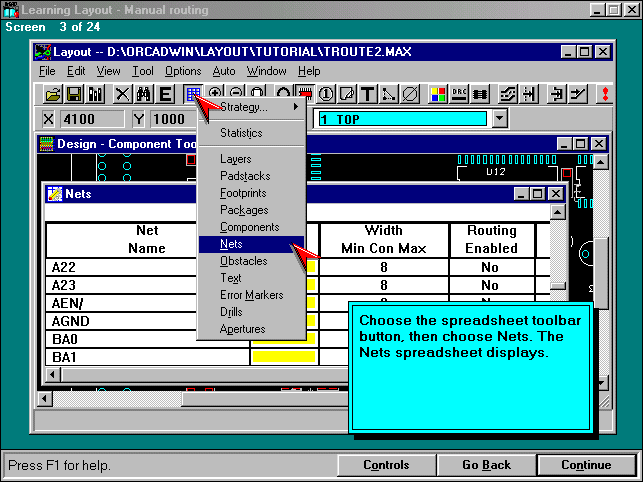Image resolution: width=643 pixels, height=482 pixels.
Task: Open the Options menu
Action: (x=183, y=71)
